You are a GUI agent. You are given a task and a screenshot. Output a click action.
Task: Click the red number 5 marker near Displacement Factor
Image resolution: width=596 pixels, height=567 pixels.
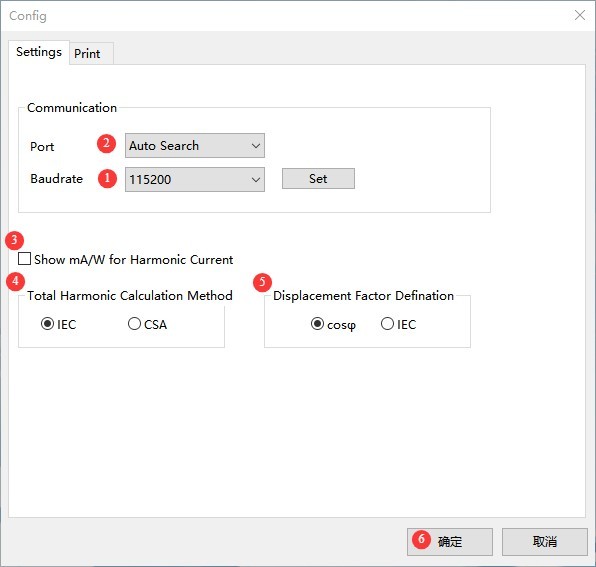click(x=262, y=282)
